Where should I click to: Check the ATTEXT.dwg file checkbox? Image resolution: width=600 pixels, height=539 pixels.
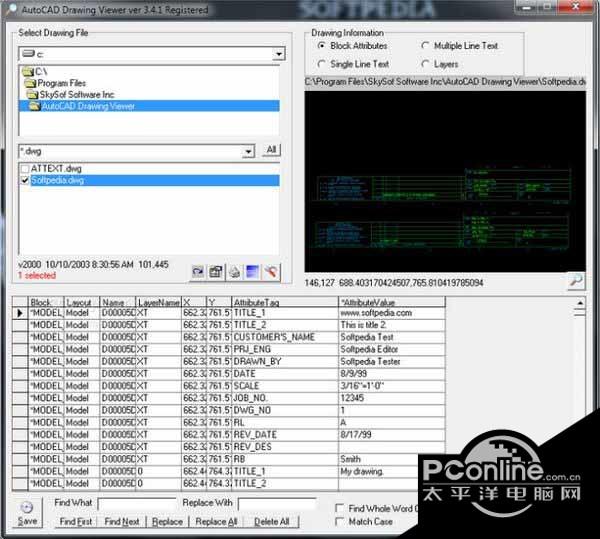25,168
